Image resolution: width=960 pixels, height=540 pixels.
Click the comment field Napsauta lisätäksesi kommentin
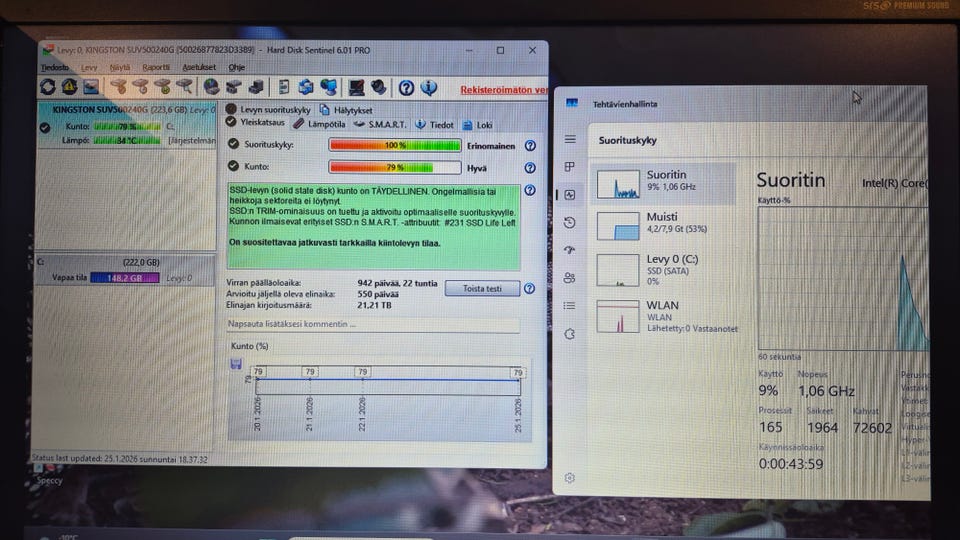[373, 324]
